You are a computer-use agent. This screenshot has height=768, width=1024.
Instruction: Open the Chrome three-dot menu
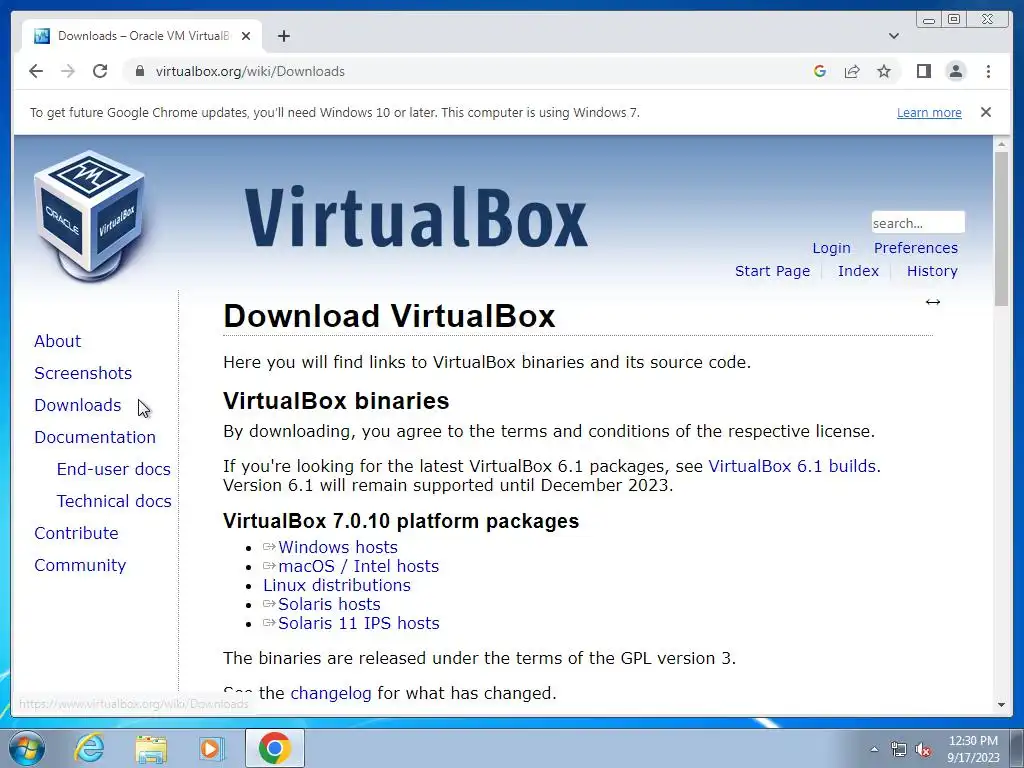(x=988, y=71)
